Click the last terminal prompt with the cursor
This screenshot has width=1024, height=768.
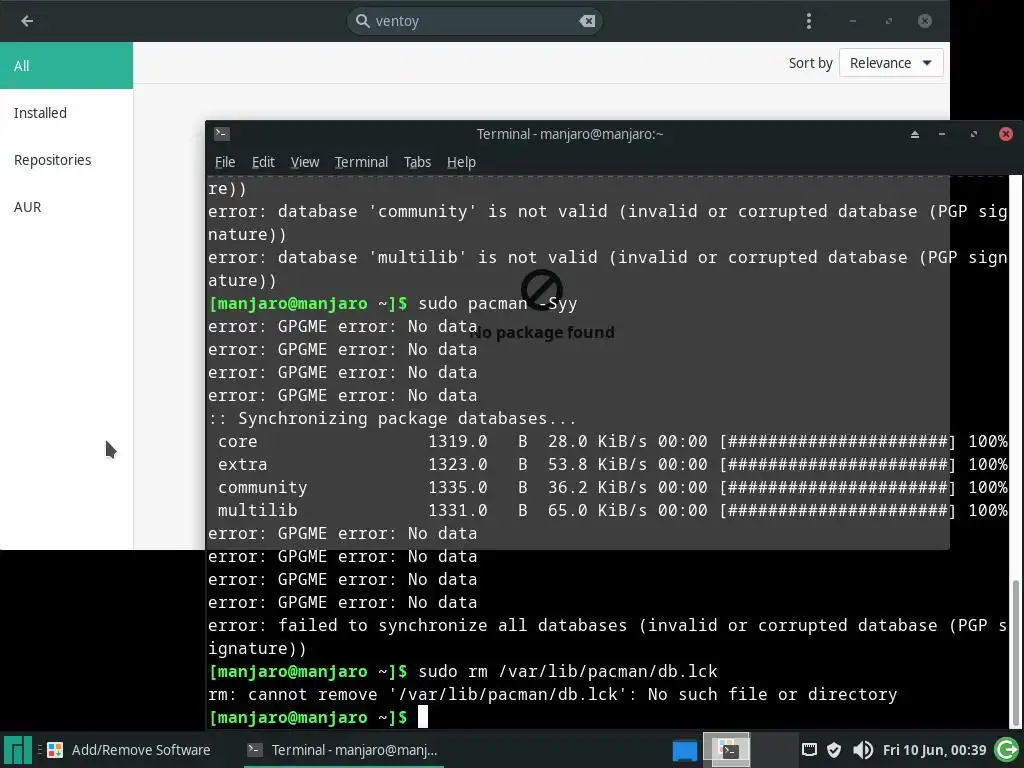[317, 717]
